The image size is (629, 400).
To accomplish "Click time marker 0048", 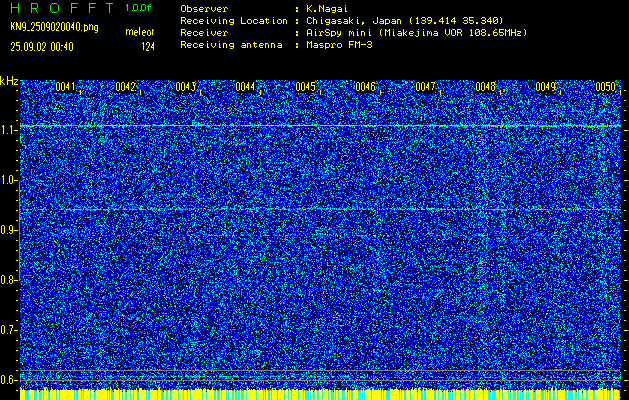I will pyautogui.click(x=485, y=87).
